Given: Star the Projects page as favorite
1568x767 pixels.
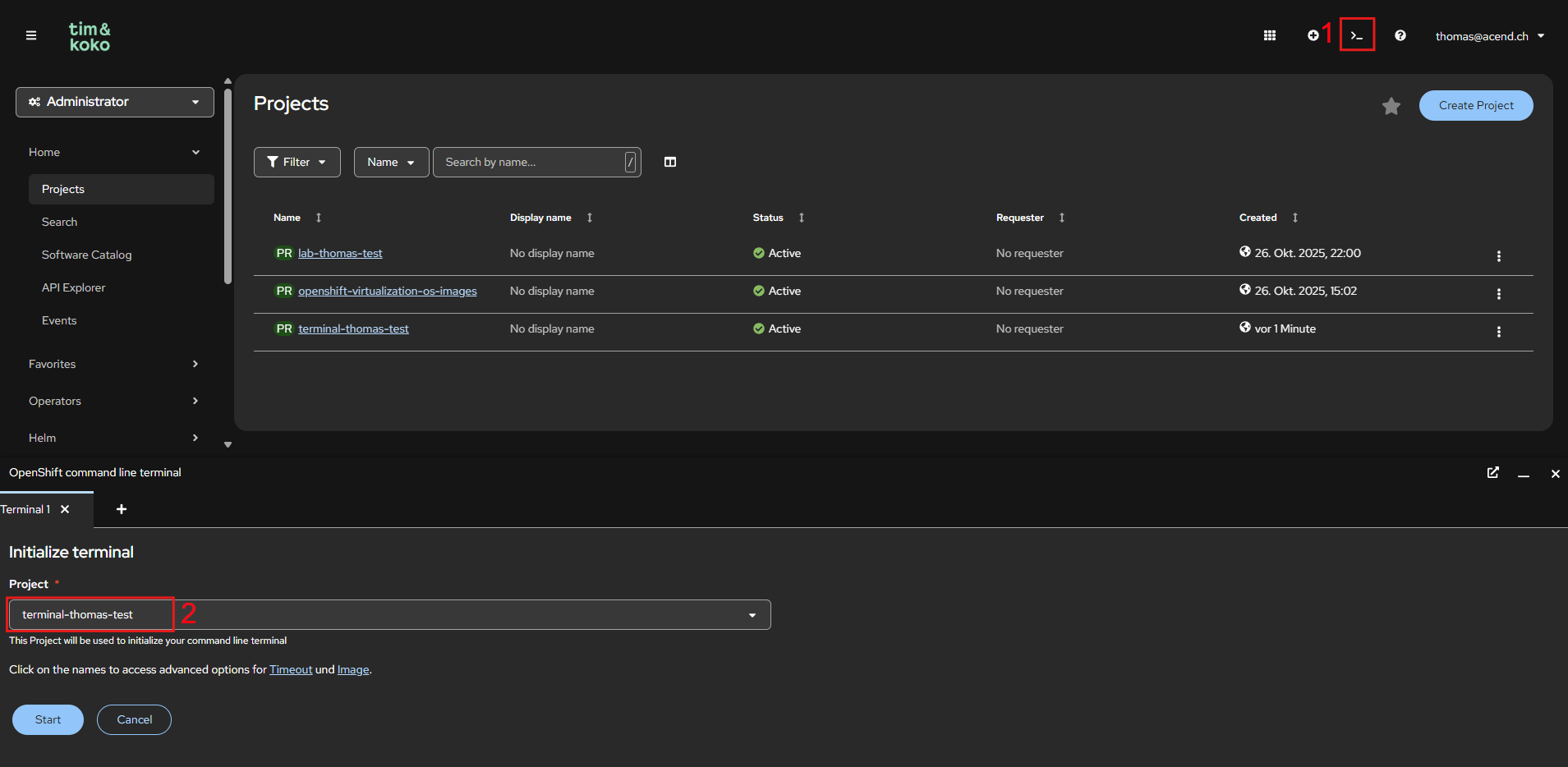Looking at the screenshot, I should 1391,105.
